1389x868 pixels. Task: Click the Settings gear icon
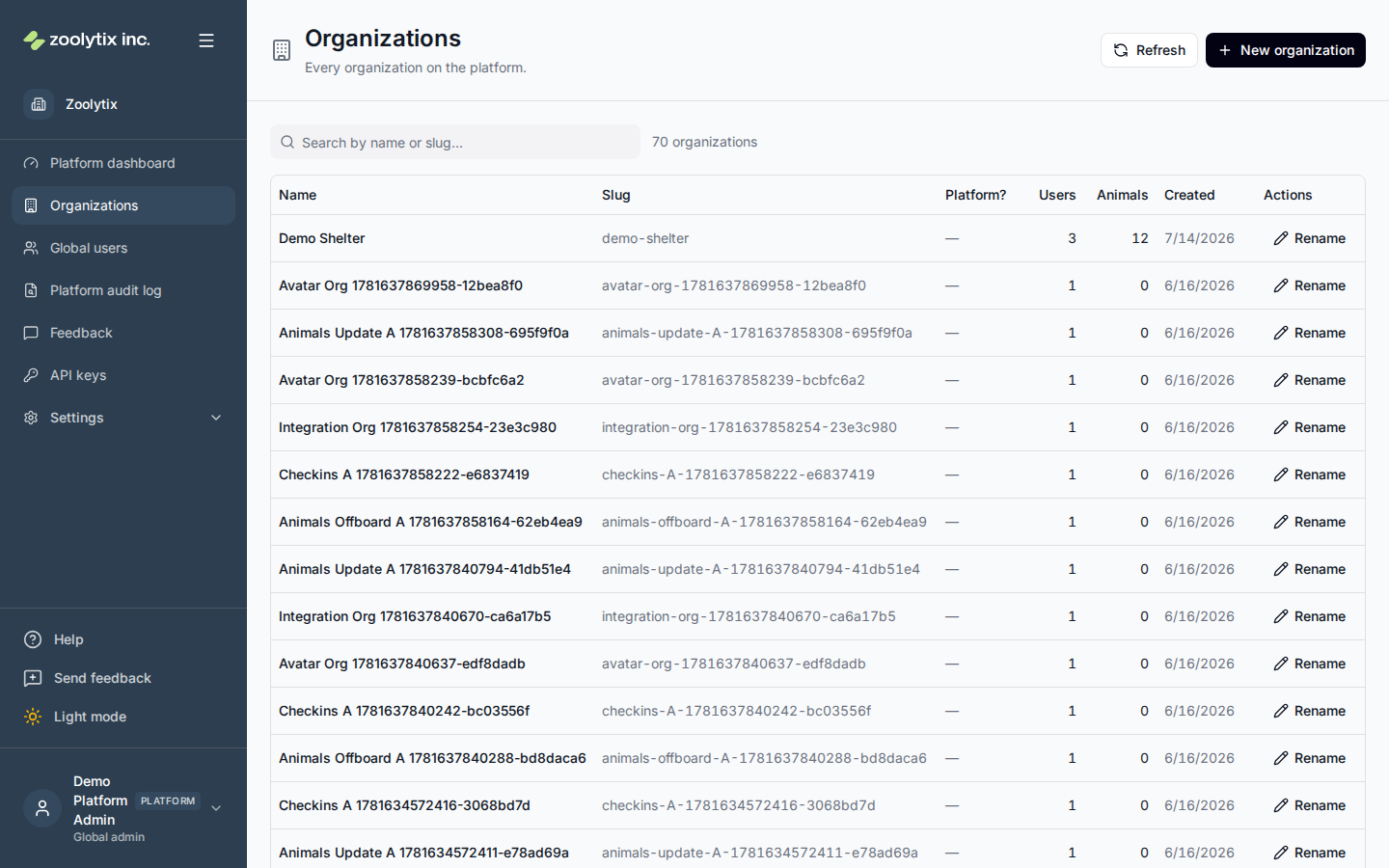tap(31, 418)
